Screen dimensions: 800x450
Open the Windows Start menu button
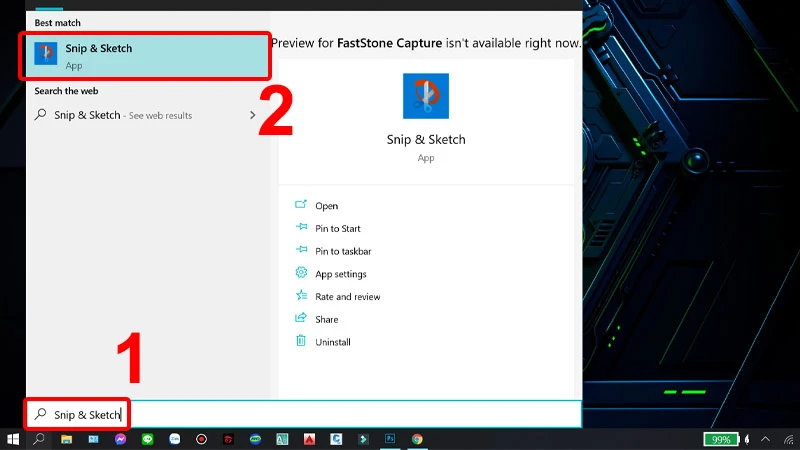click(13, 439)
